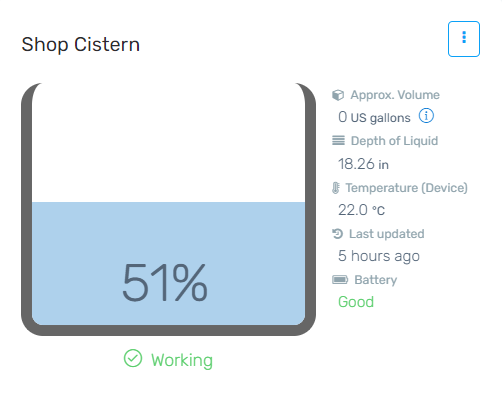502x393 pixels.
Task: Click the Battery icon
Action: (x=340, y=279)
